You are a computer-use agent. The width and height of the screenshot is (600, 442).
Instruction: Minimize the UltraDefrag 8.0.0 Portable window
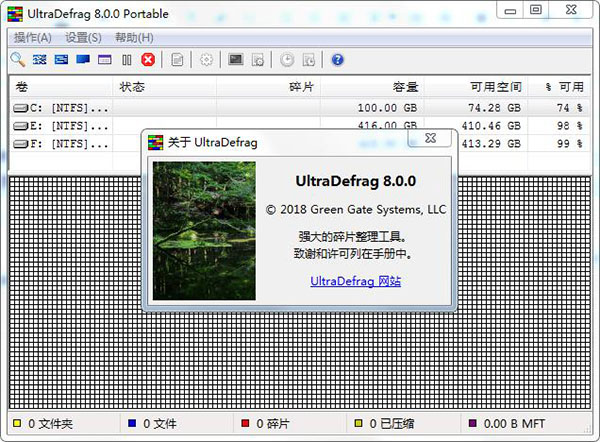pyautogui.click(x=510, y=10)
